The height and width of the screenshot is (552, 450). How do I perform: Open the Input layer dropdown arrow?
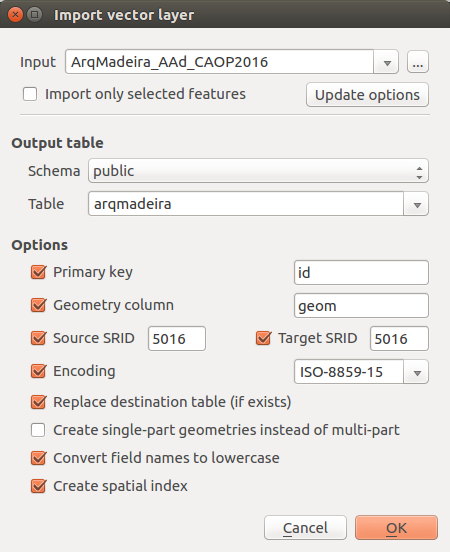click(x=387, y=62)
